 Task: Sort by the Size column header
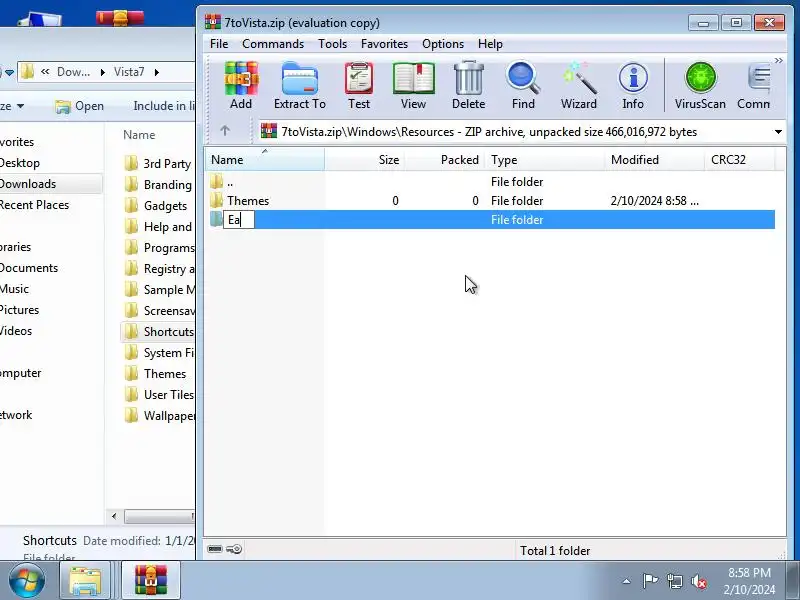click(x=364, y=160)
